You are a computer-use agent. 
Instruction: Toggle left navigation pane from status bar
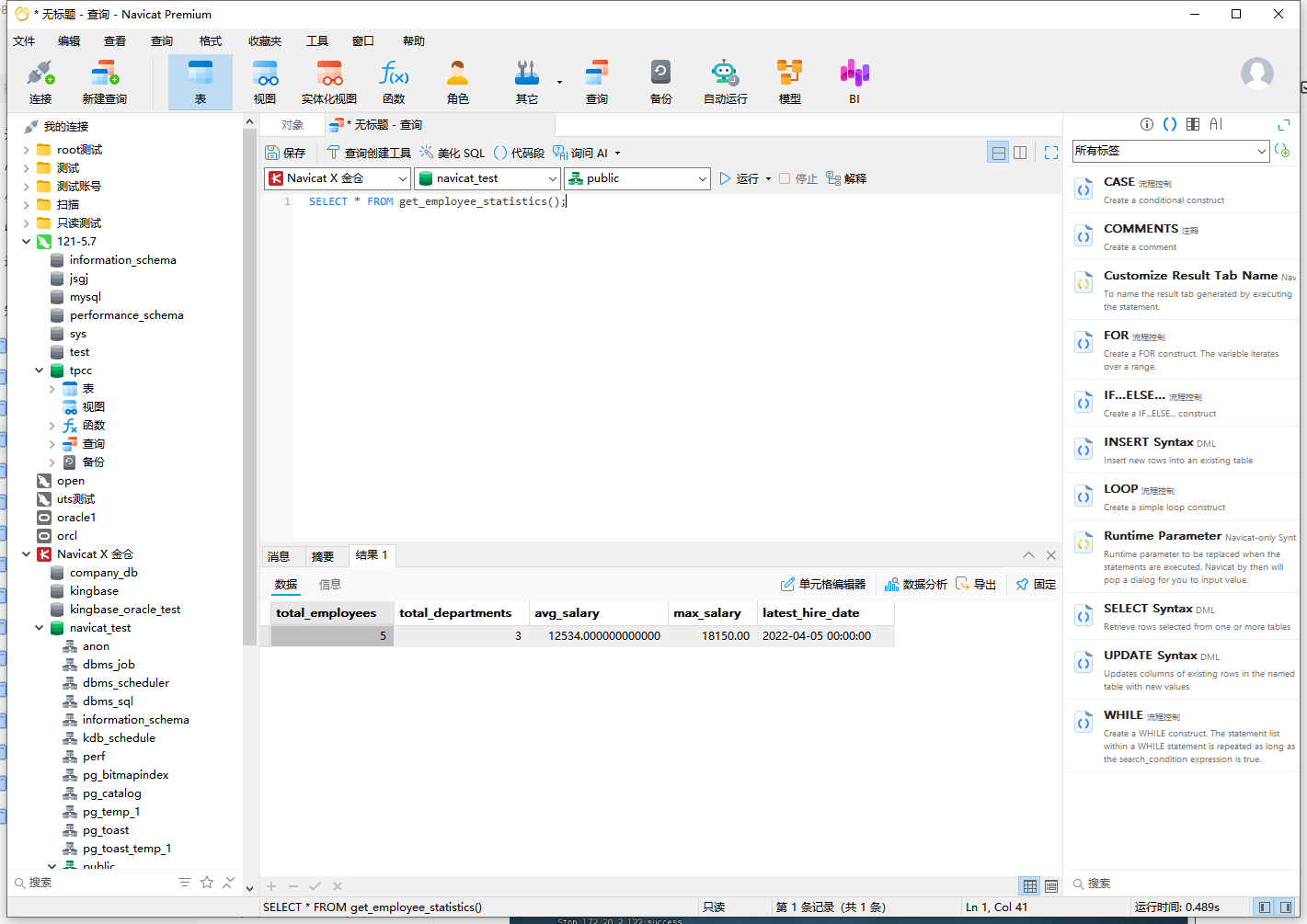(x=1265, y=907)
